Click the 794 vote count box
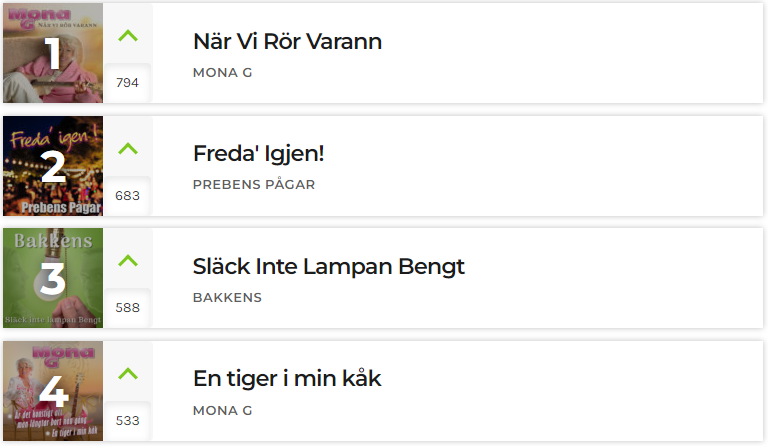768x446 pixels. pos(127,83)
